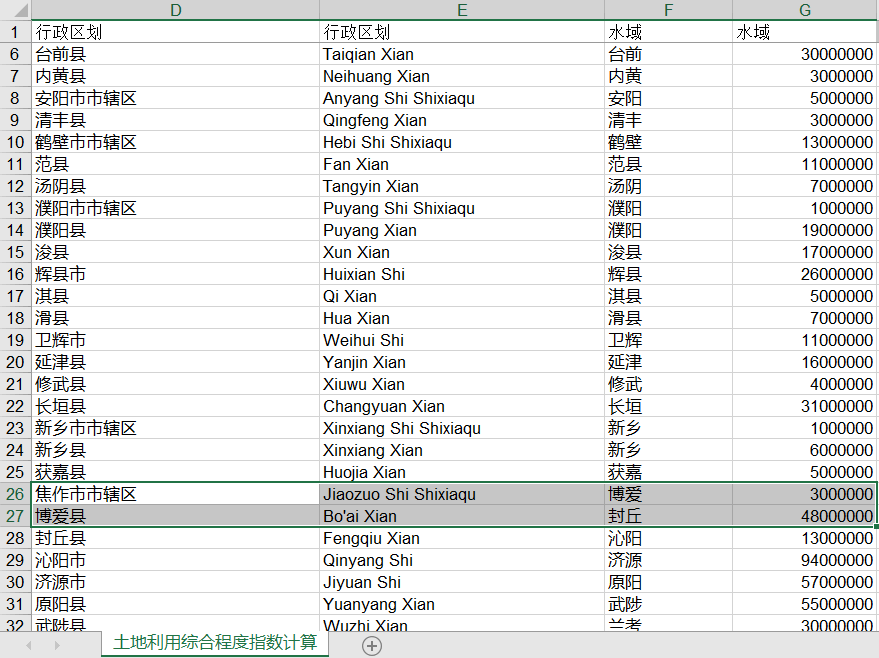Click the cell 武陟 in column F

(668, 604)
